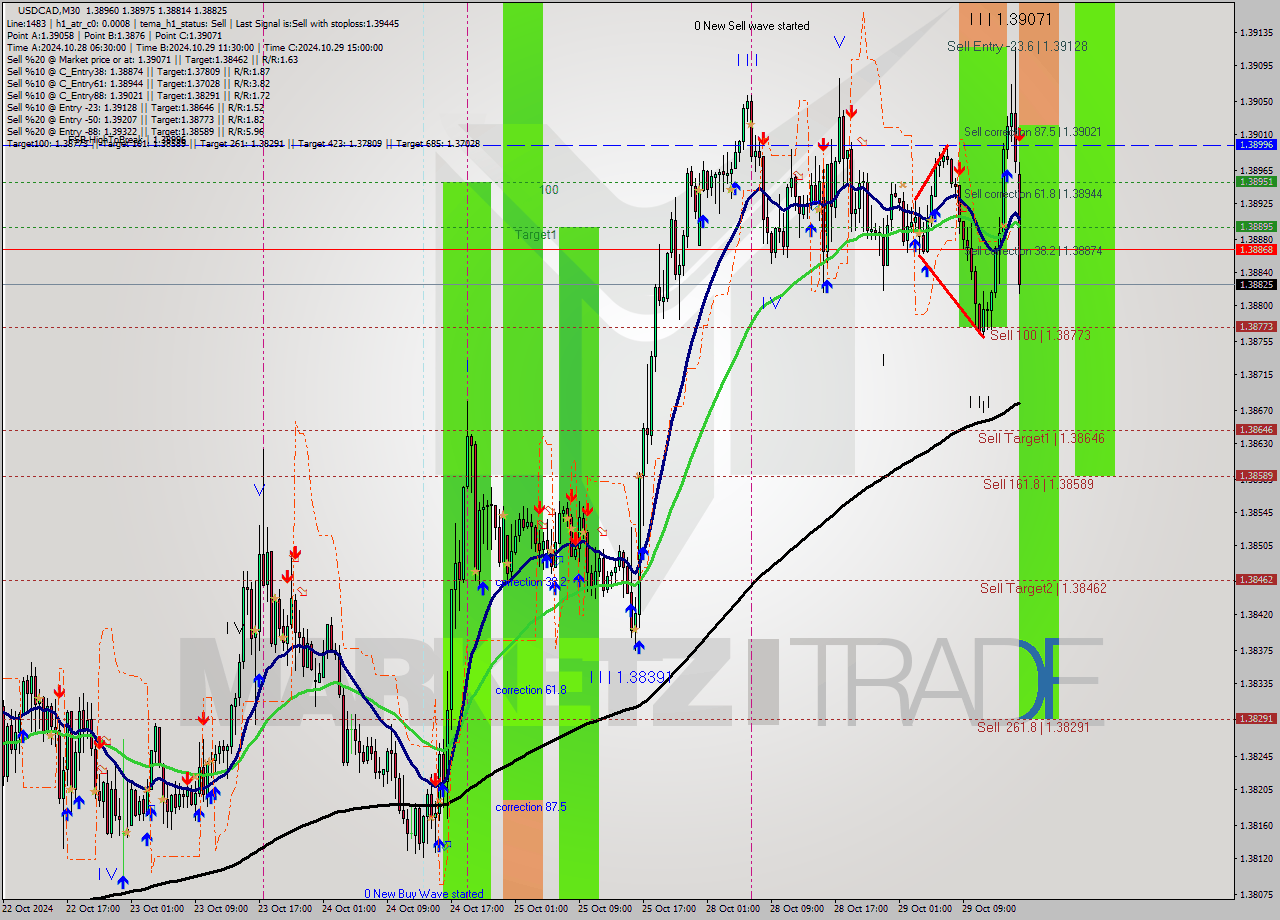This screenshot has width=1280, height=920.
Task: Click the 'I I I 1.38391' wave label
Action: pyautogui.click(x=630, y=677)
